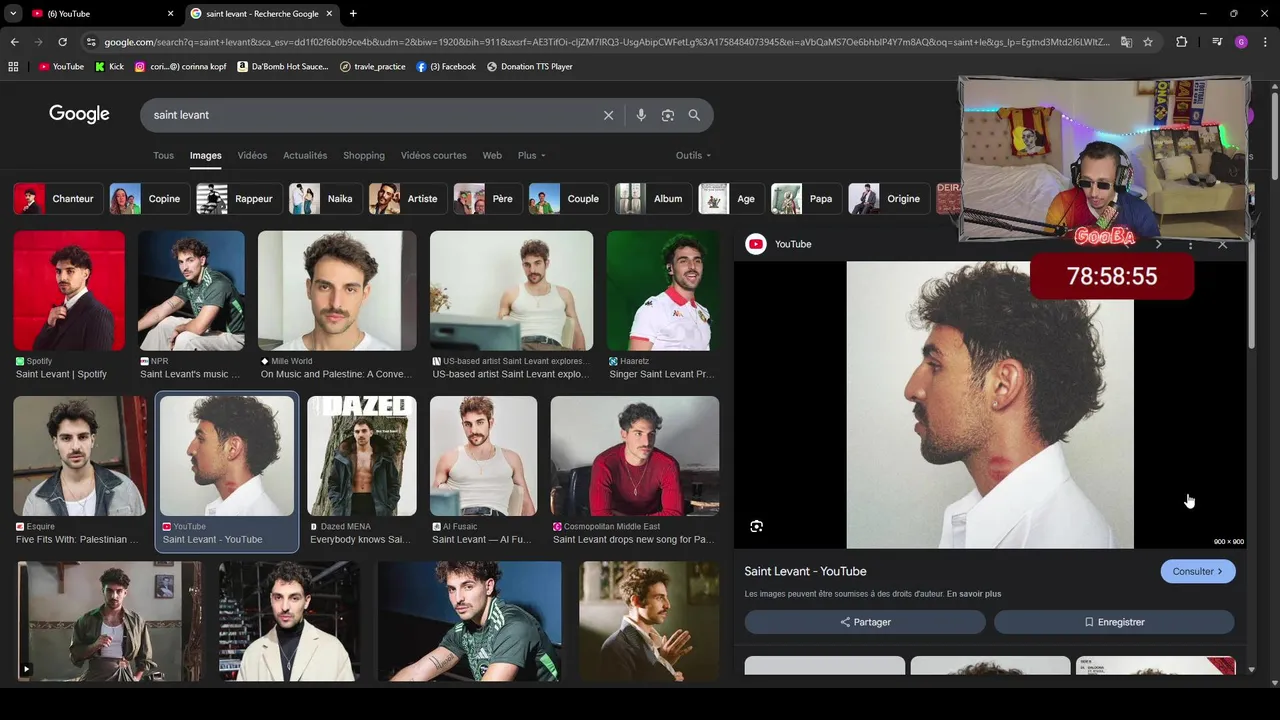1280x720 pixels.
Task: Click the Partager button
Action: (865, 622)
